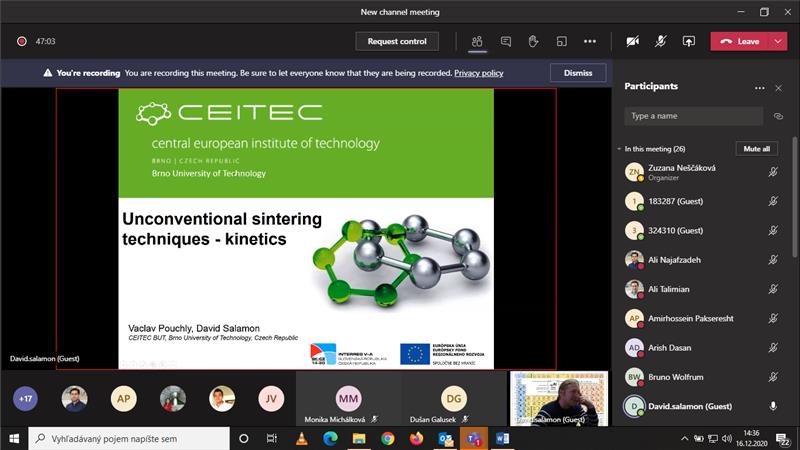Click the shared presentation slide
Screen dimensions: 800x450
(x=306, y=229)
